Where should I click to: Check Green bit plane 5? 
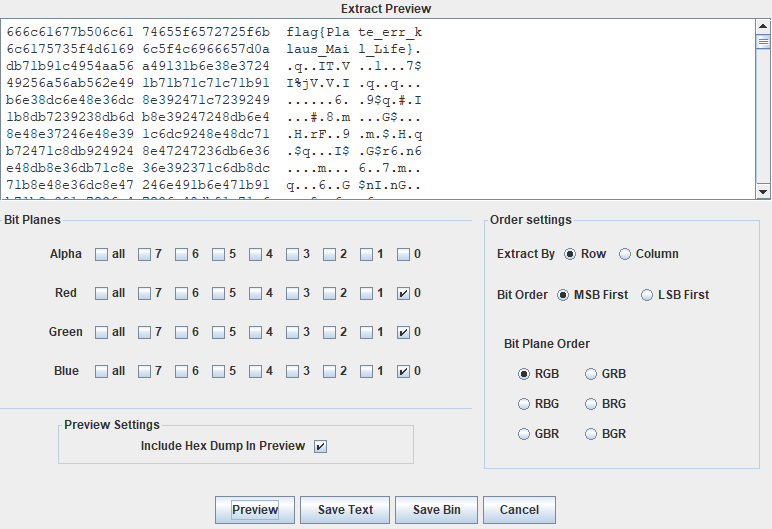218,332
